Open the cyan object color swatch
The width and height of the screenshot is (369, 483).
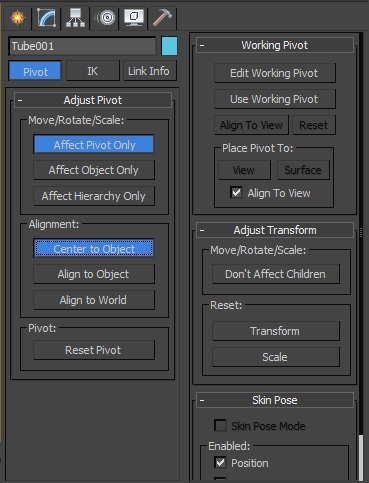[169, 46]
